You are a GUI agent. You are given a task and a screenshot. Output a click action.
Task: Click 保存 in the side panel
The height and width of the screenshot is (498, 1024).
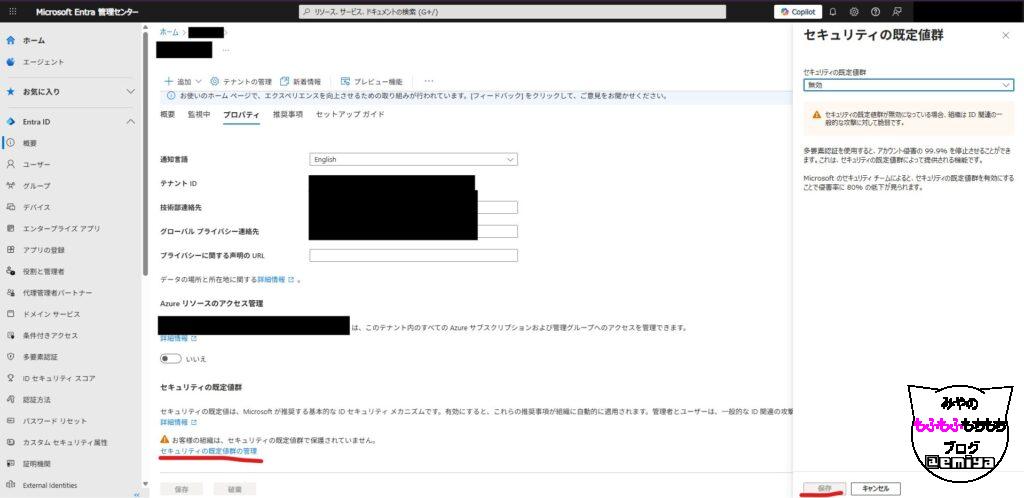click(x=825, y=489)
